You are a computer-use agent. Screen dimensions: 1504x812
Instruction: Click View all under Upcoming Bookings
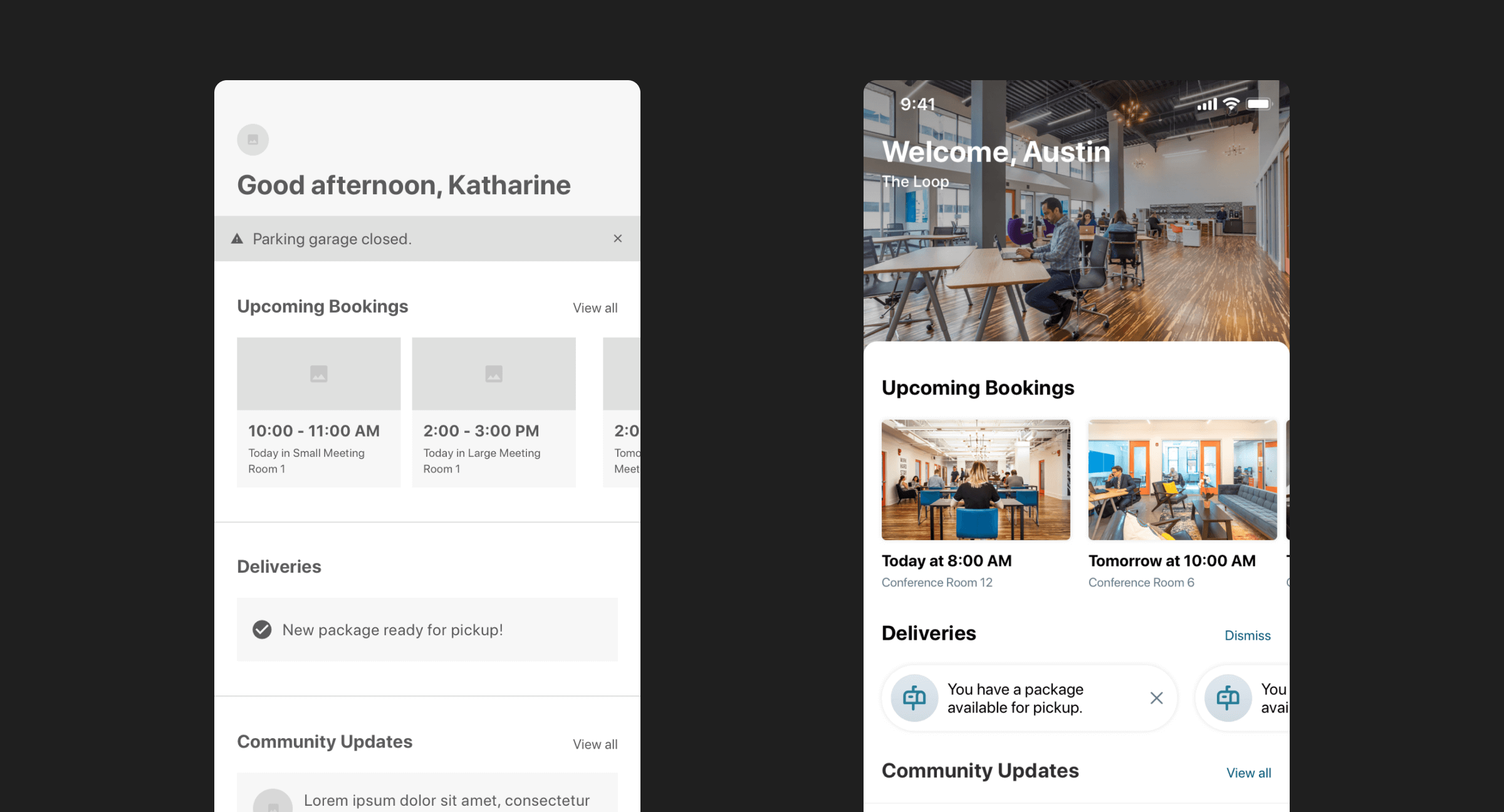(x=595, y=307)
